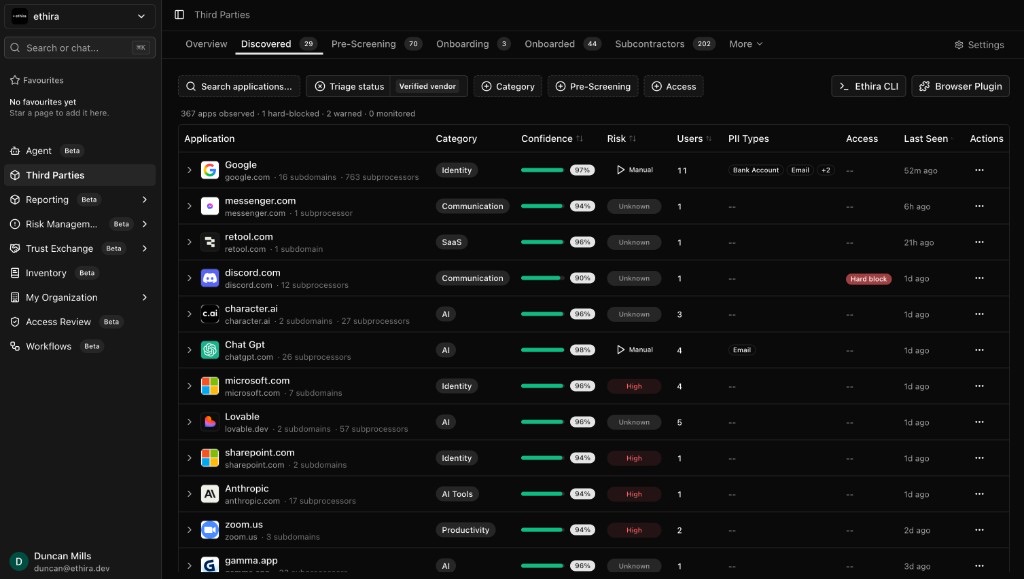Screen dimensions: 1024x579
Task: Switch to the Subcontractors tab
Action: (x=664, y=44)
